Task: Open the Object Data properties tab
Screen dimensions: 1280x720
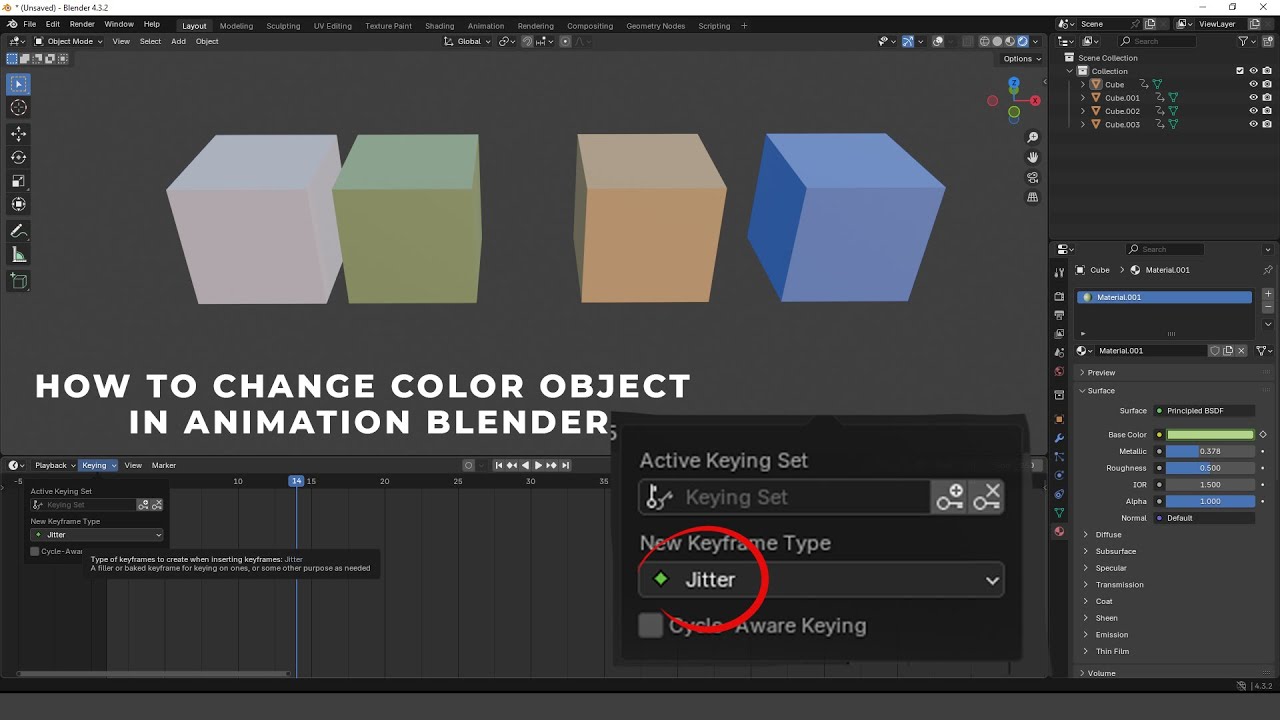Action: coord(1059,513)
